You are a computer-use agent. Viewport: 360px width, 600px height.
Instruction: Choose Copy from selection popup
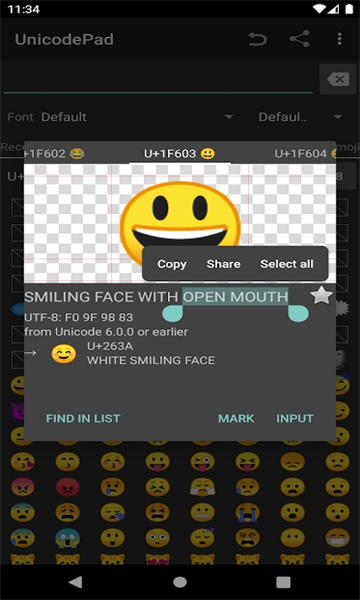click(x=172, y=264)
